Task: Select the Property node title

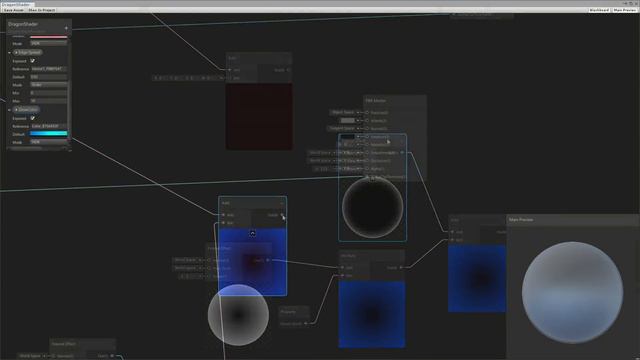Action: tap(288, 312)
